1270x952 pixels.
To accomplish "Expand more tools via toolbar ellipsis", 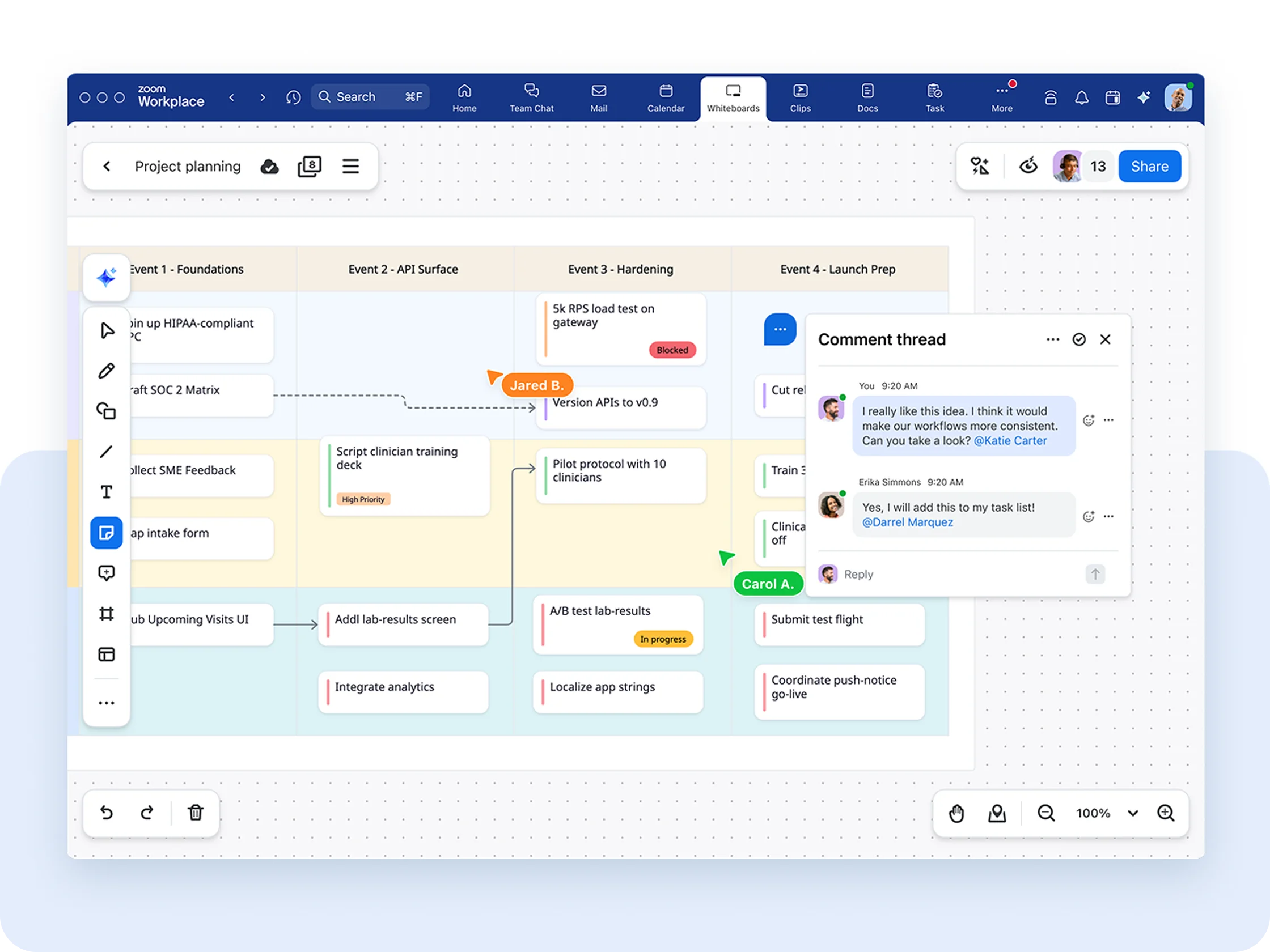I will click(x=106, y=702).
